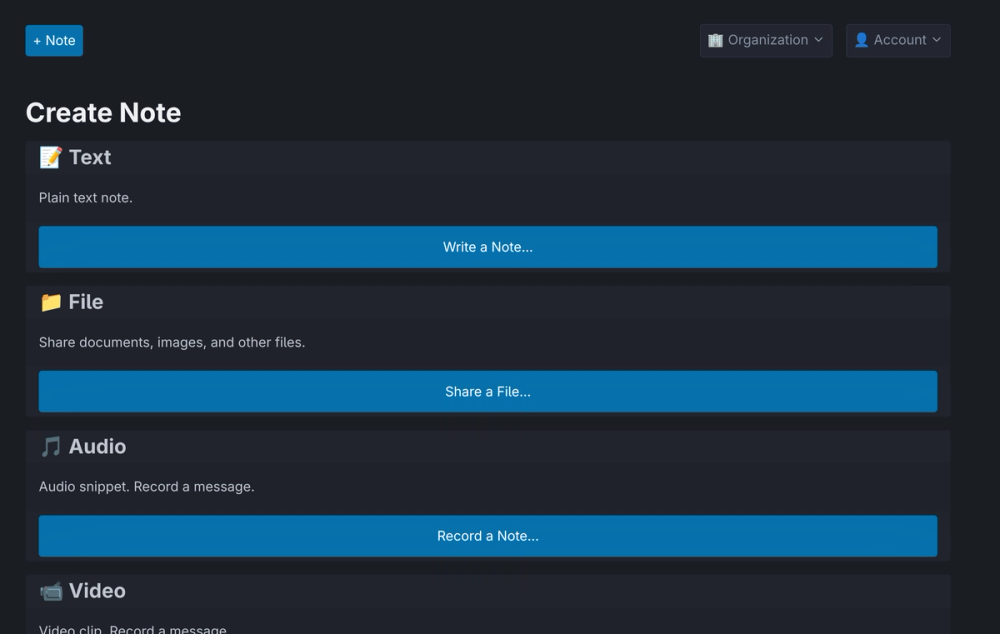
Task: Click the building icon in Organization menu
Action: (716, 40)
